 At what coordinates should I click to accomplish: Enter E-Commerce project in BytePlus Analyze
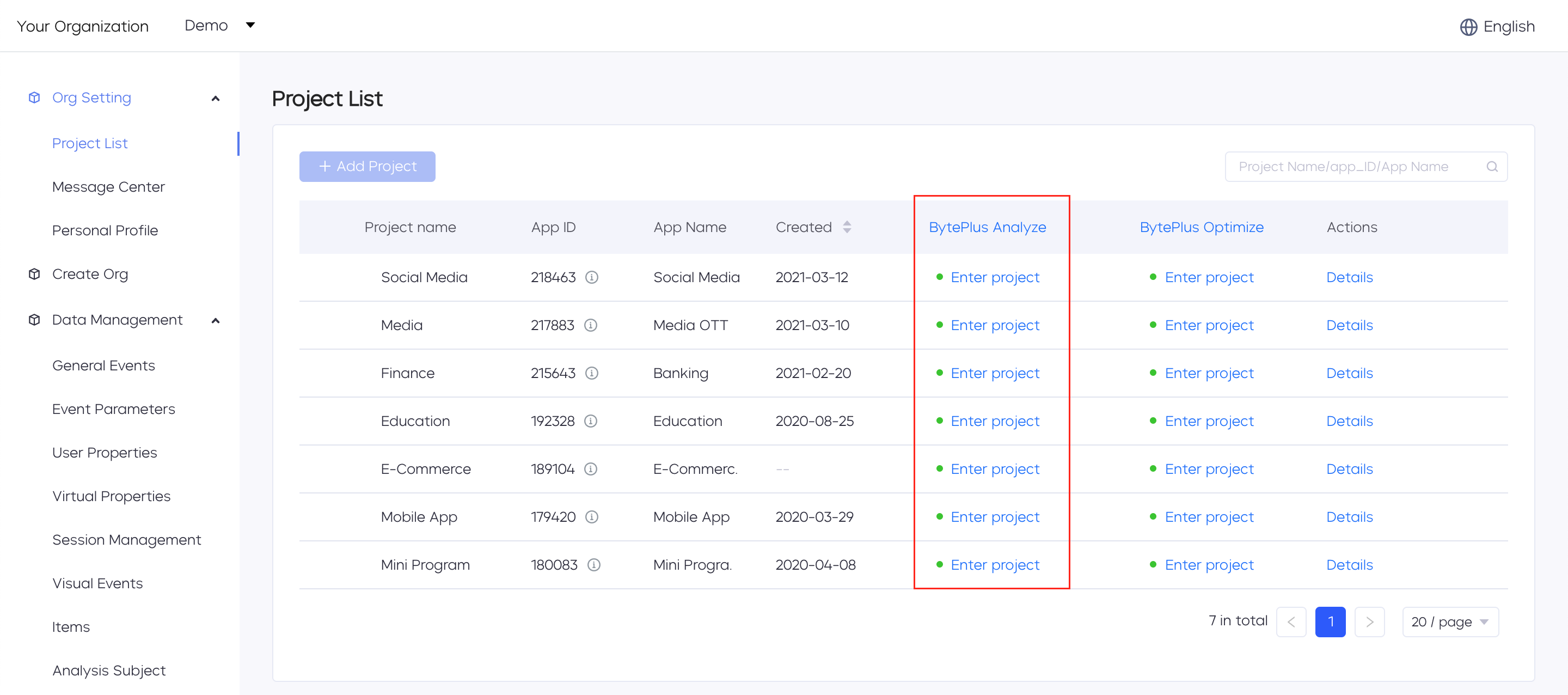[x=995, y=469]
